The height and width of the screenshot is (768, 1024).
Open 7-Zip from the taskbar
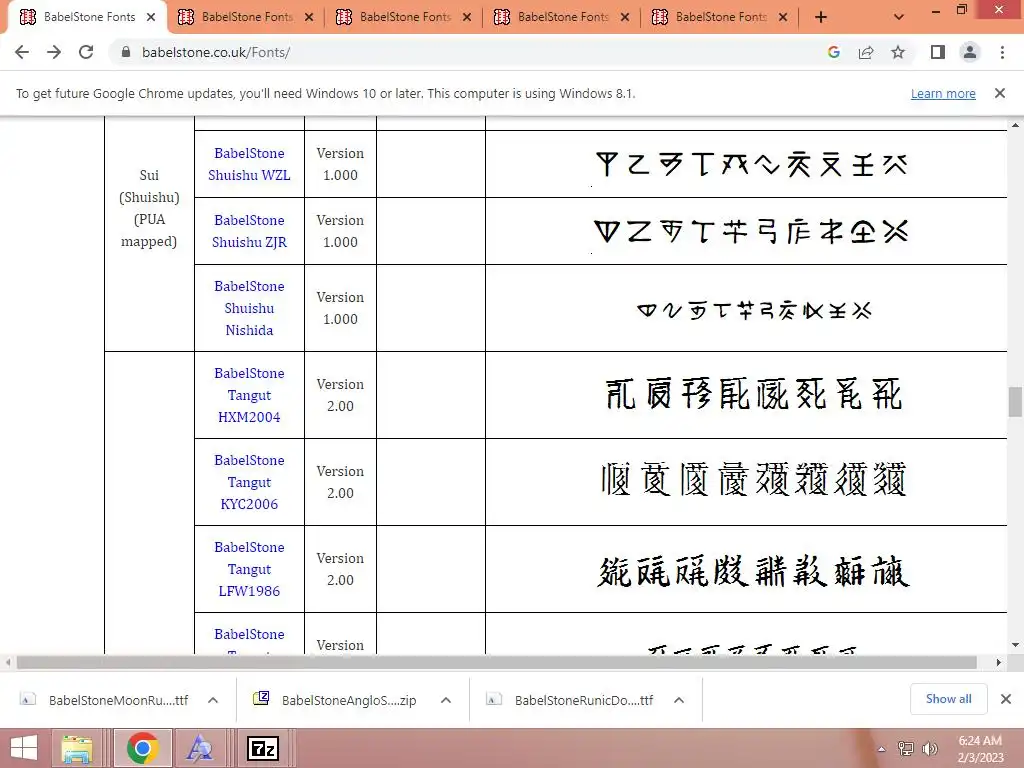[263, 748]
